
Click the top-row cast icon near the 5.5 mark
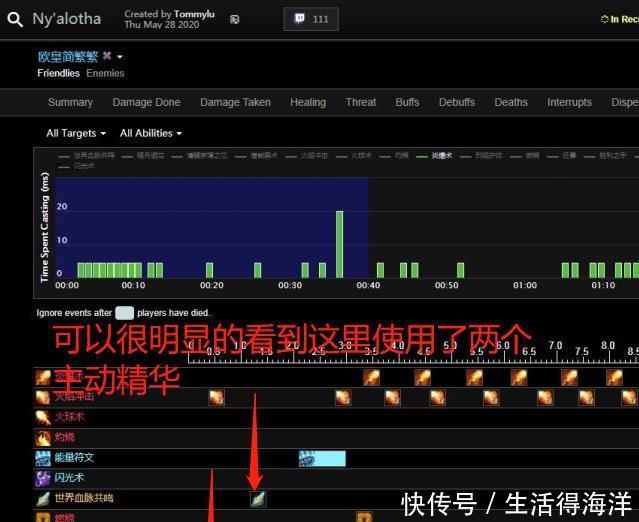pos(474,377)
